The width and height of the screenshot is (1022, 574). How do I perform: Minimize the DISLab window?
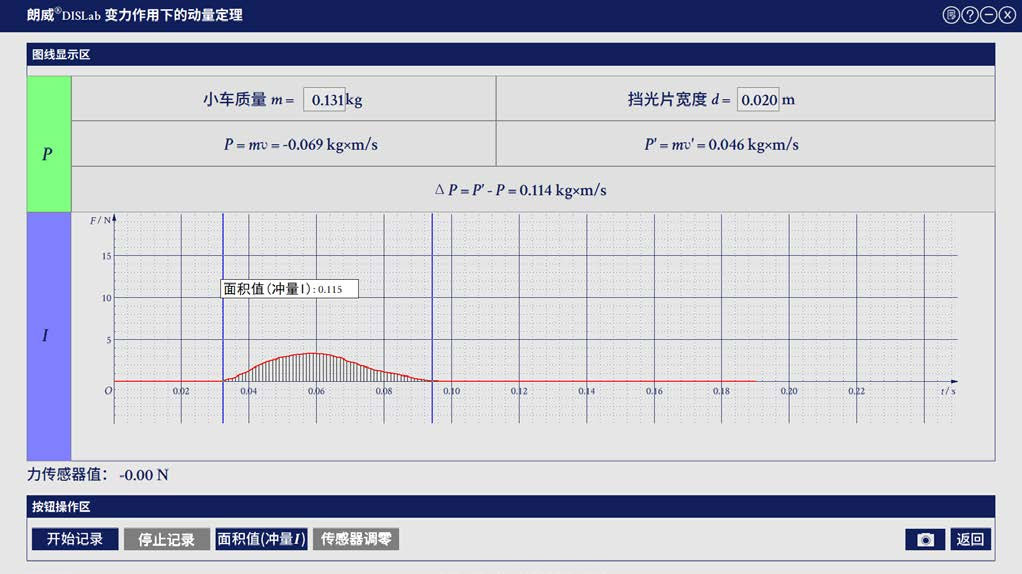[988, 15]
